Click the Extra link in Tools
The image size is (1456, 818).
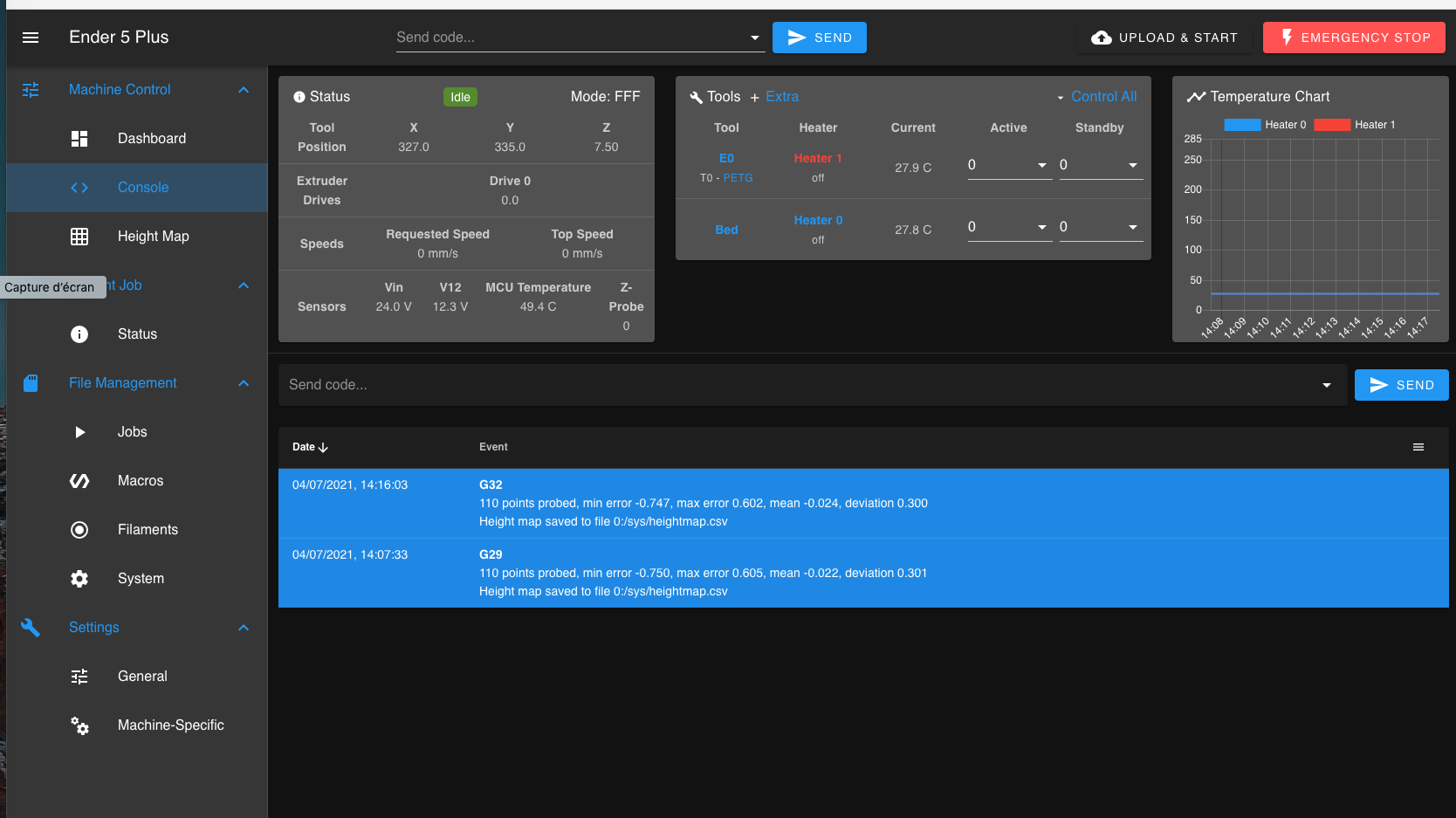782,97
